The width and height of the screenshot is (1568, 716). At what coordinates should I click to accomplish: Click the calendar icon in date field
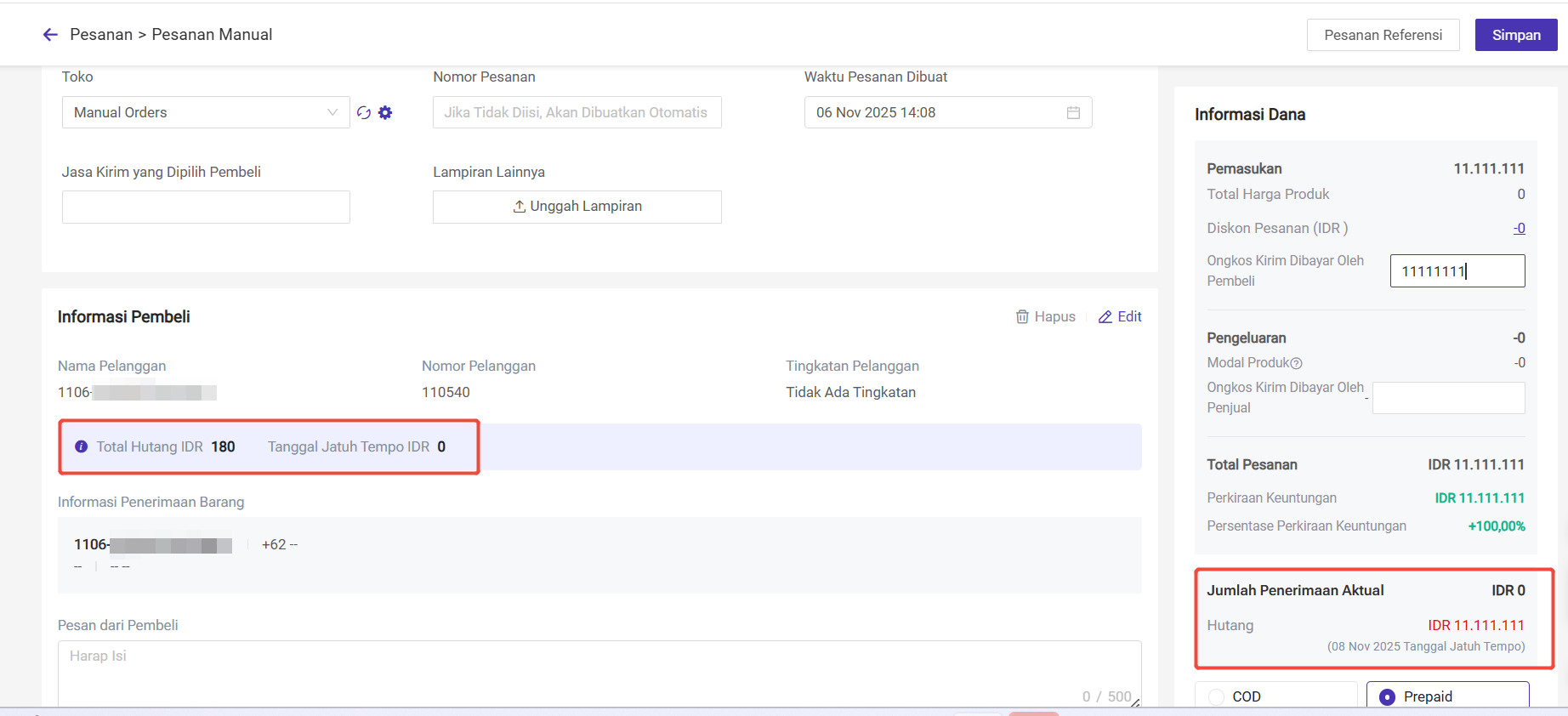(1073, 112)
